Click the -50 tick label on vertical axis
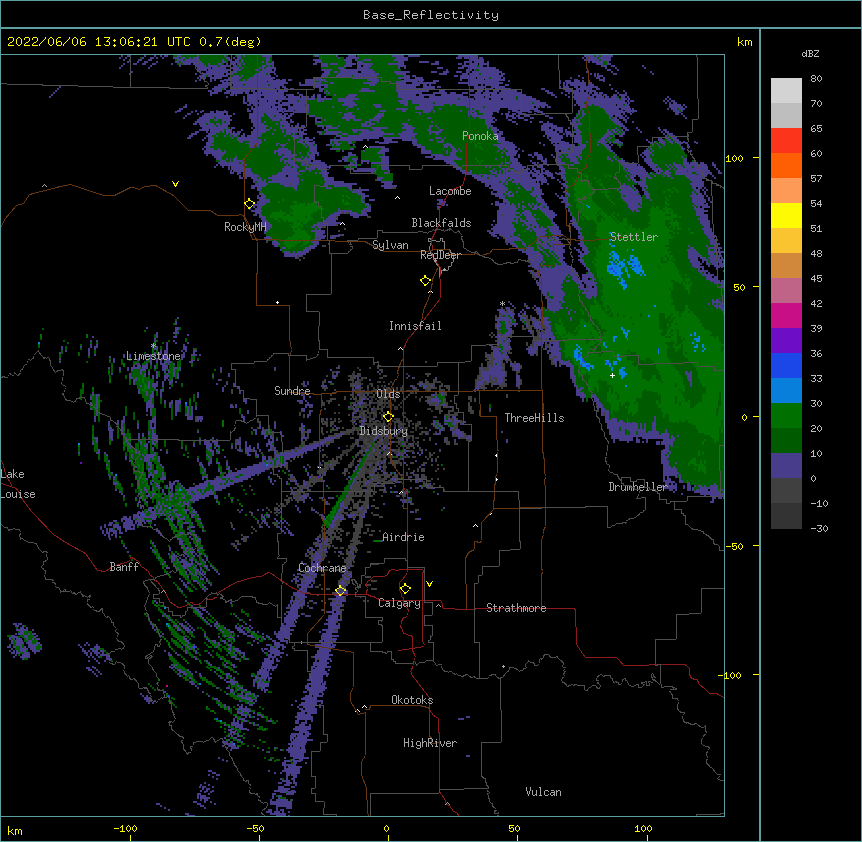 (734, 546)
